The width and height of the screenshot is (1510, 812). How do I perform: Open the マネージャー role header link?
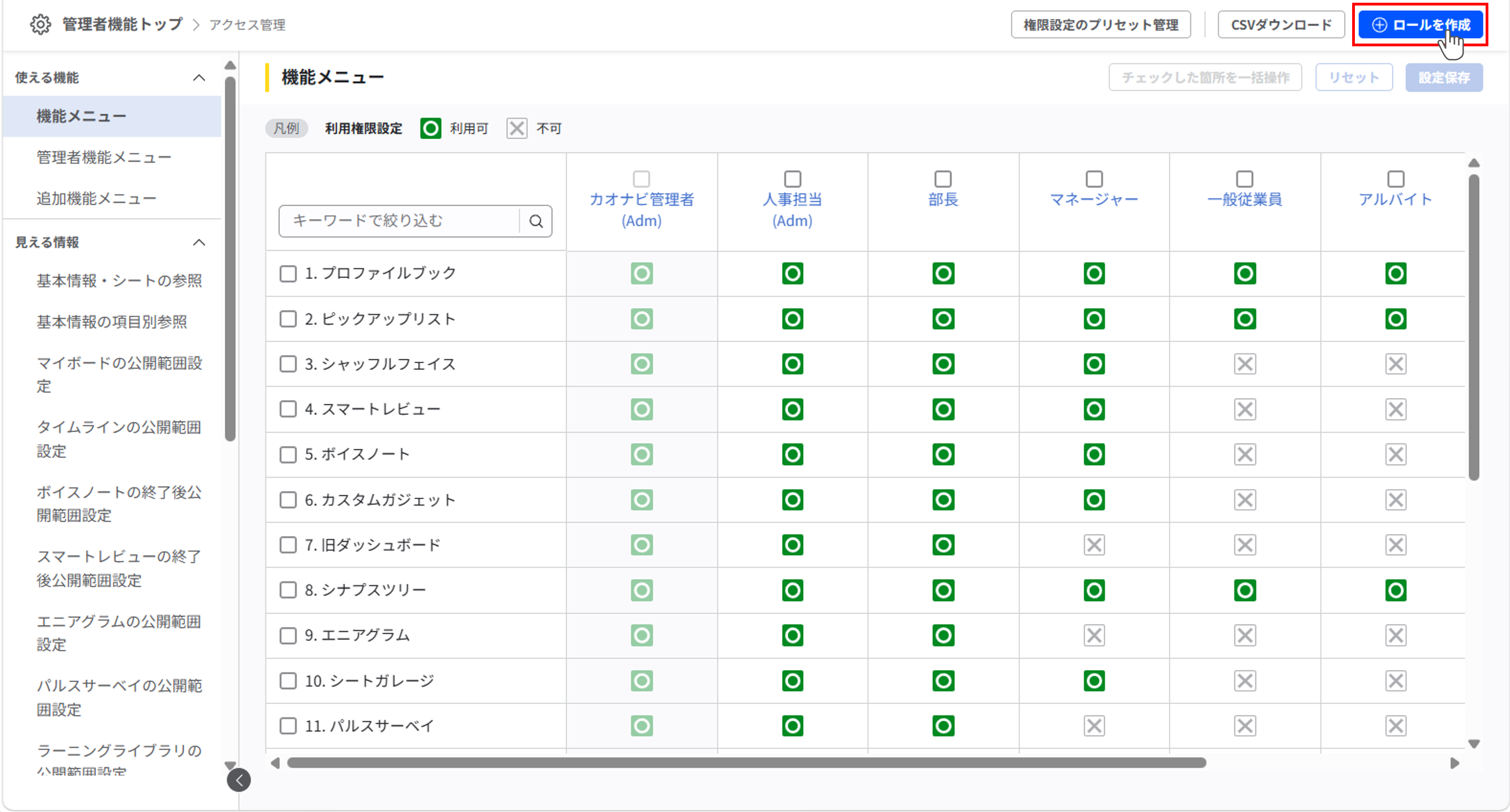click(1094, 199)
